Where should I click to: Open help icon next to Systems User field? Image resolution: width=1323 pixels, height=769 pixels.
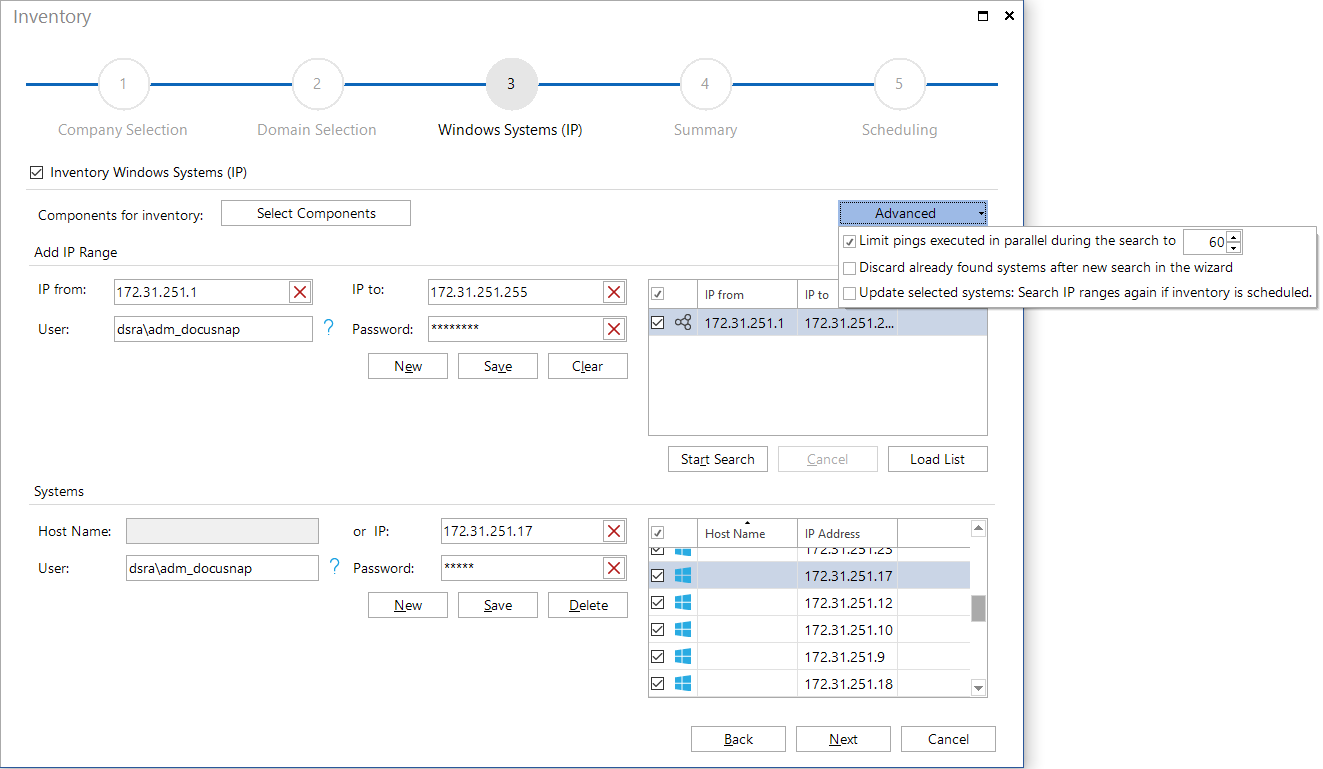click(x=335, y=567)
